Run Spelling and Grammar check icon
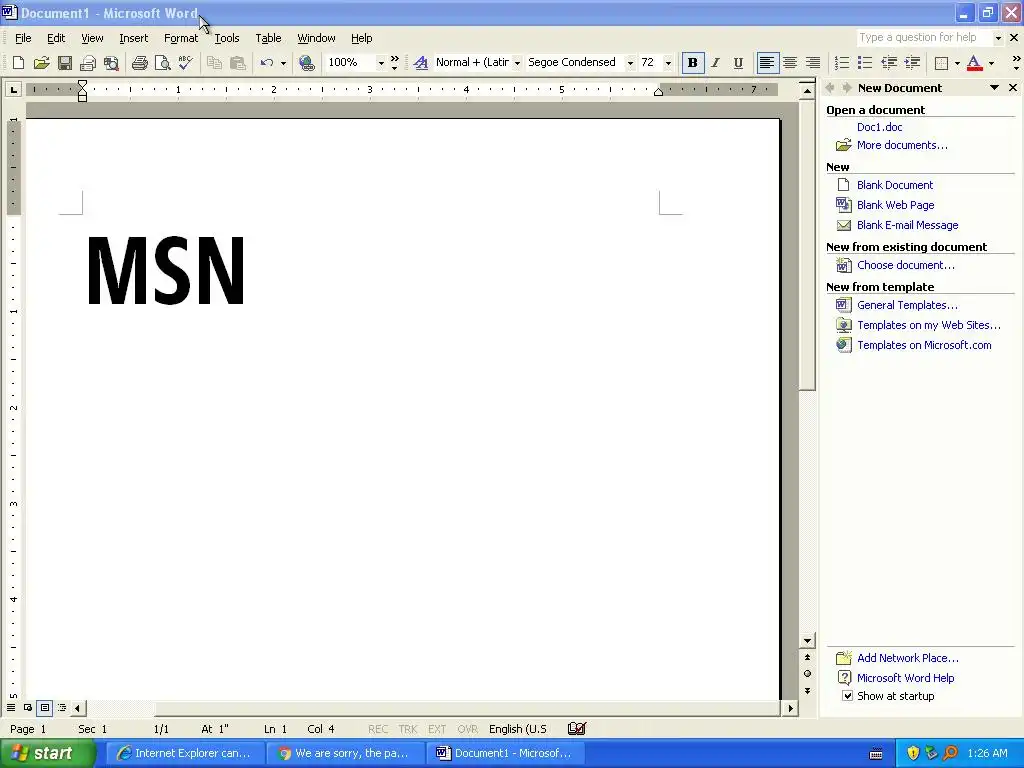Screen dimensions: 1024x768 point(185,63)
